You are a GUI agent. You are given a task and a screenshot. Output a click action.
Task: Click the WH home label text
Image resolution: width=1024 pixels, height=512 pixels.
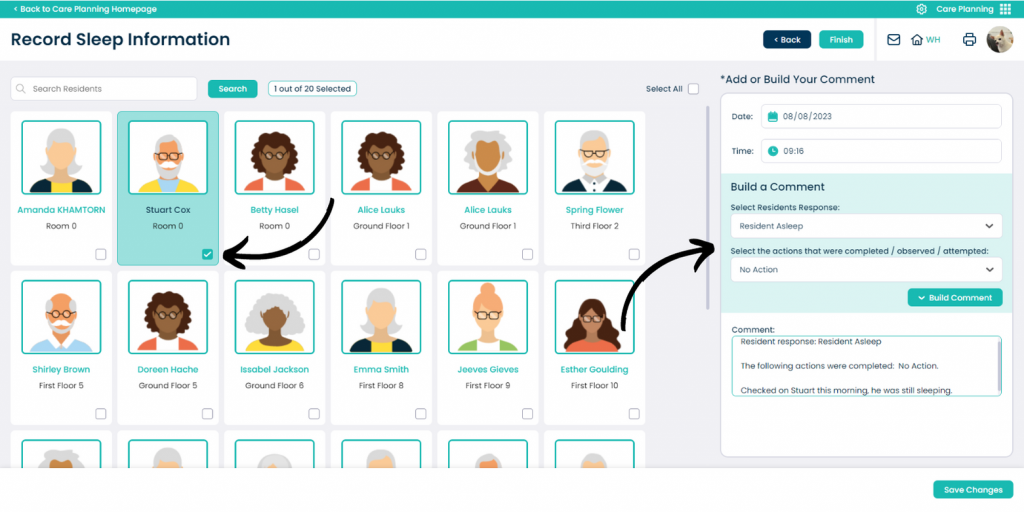point(933,40)
